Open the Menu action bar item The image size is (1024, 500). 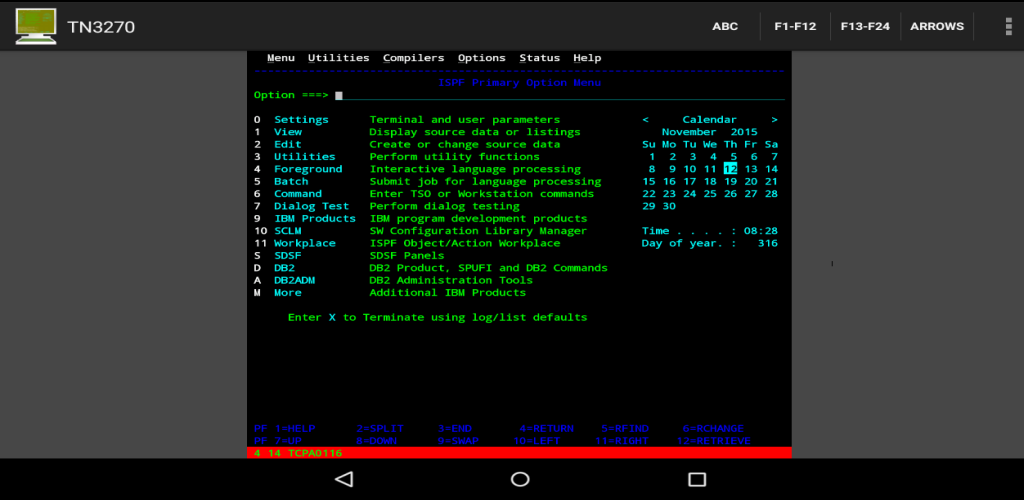click(x=281, y=58)
